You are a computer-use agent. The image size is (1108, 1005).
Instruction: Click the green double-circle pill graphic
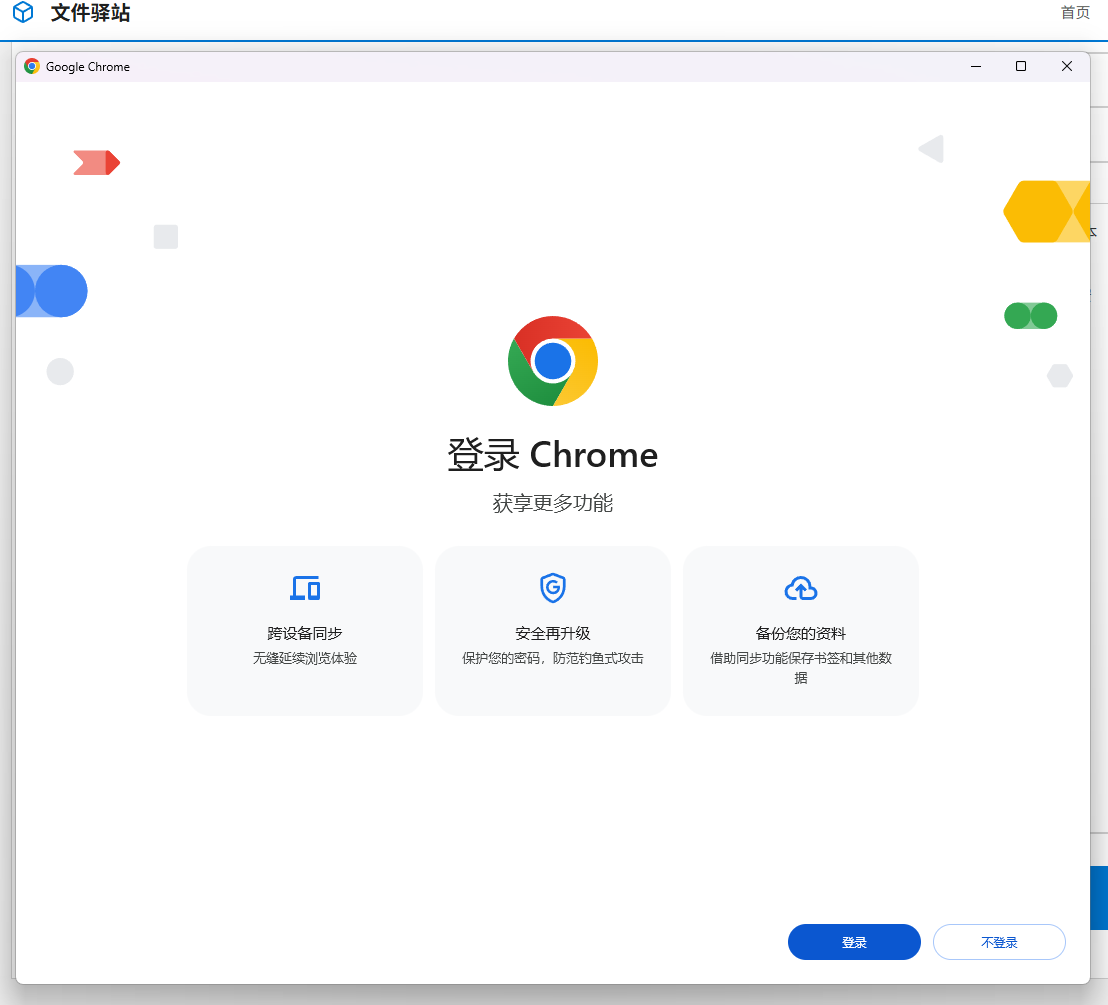click(1030, 316)
